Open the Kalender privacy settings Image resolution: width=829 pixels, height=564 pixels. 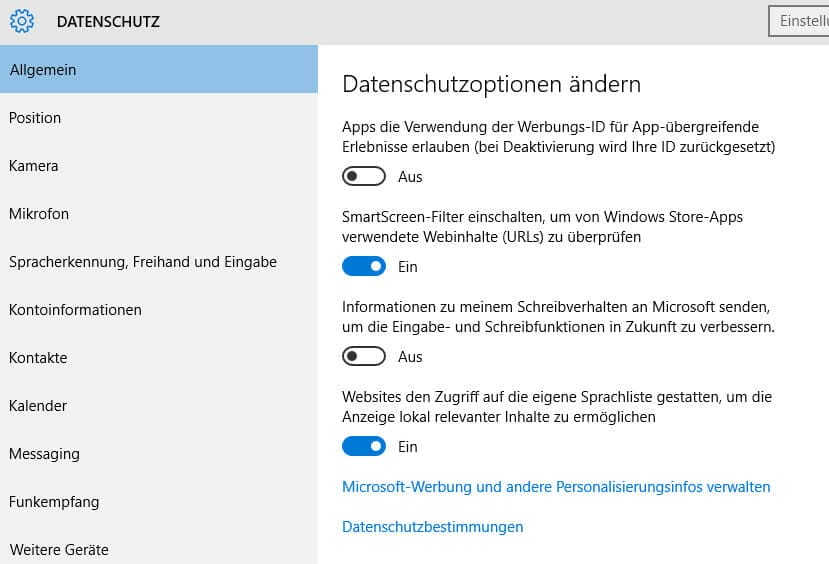coord(38,406)
